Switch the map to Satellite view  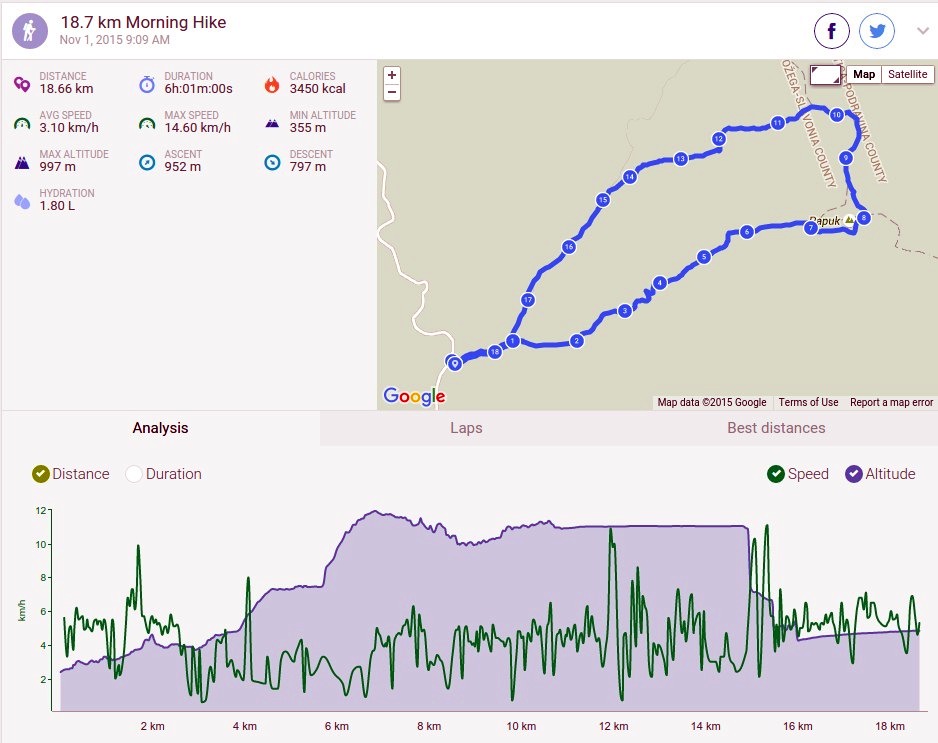(907, 74)
